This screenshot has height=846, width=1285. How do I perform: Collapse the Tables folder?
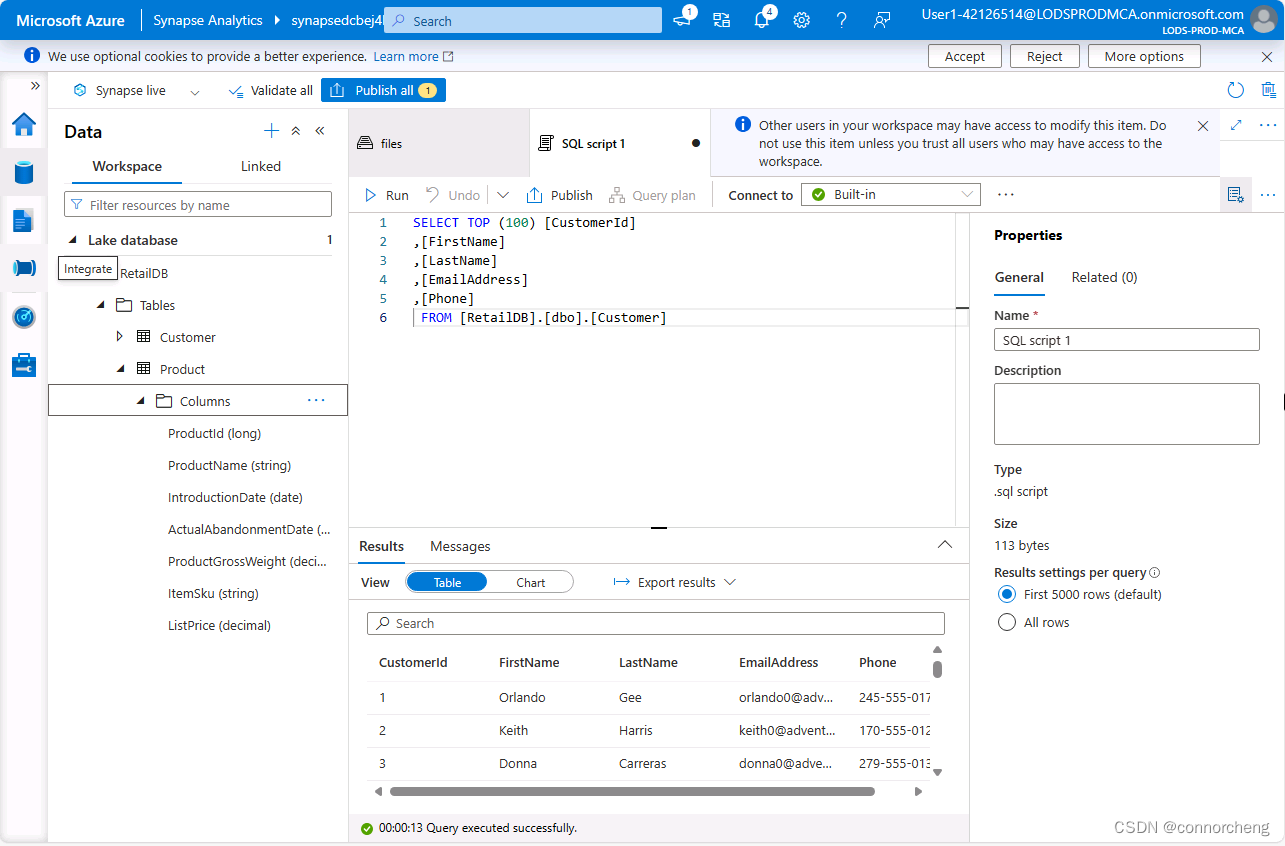coord(100,305)
